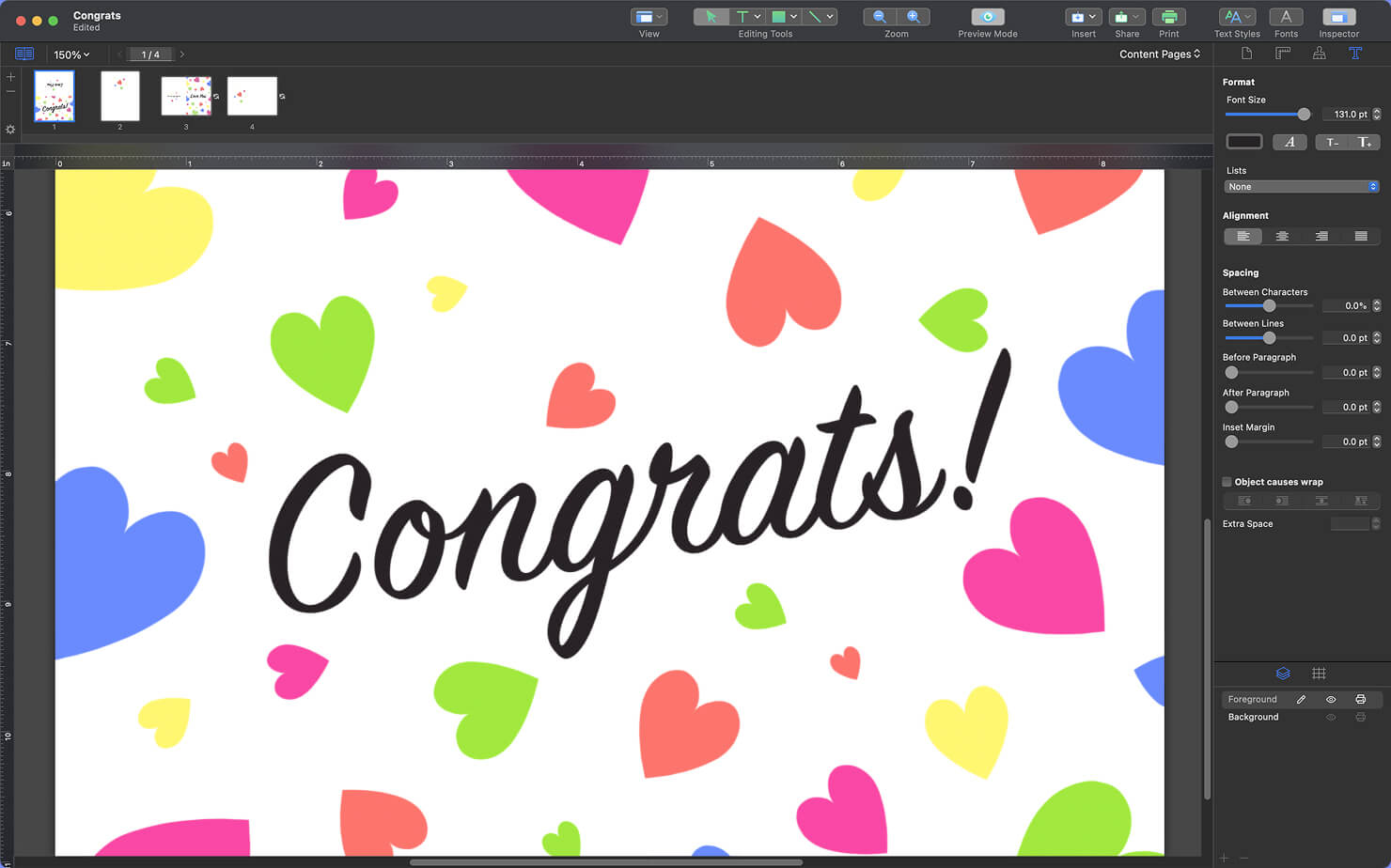Image resolution: width=1391 pixels, height=868 pixels.
Task: Zoom in with the plus magnifier
Action: [x=913, y=17]
